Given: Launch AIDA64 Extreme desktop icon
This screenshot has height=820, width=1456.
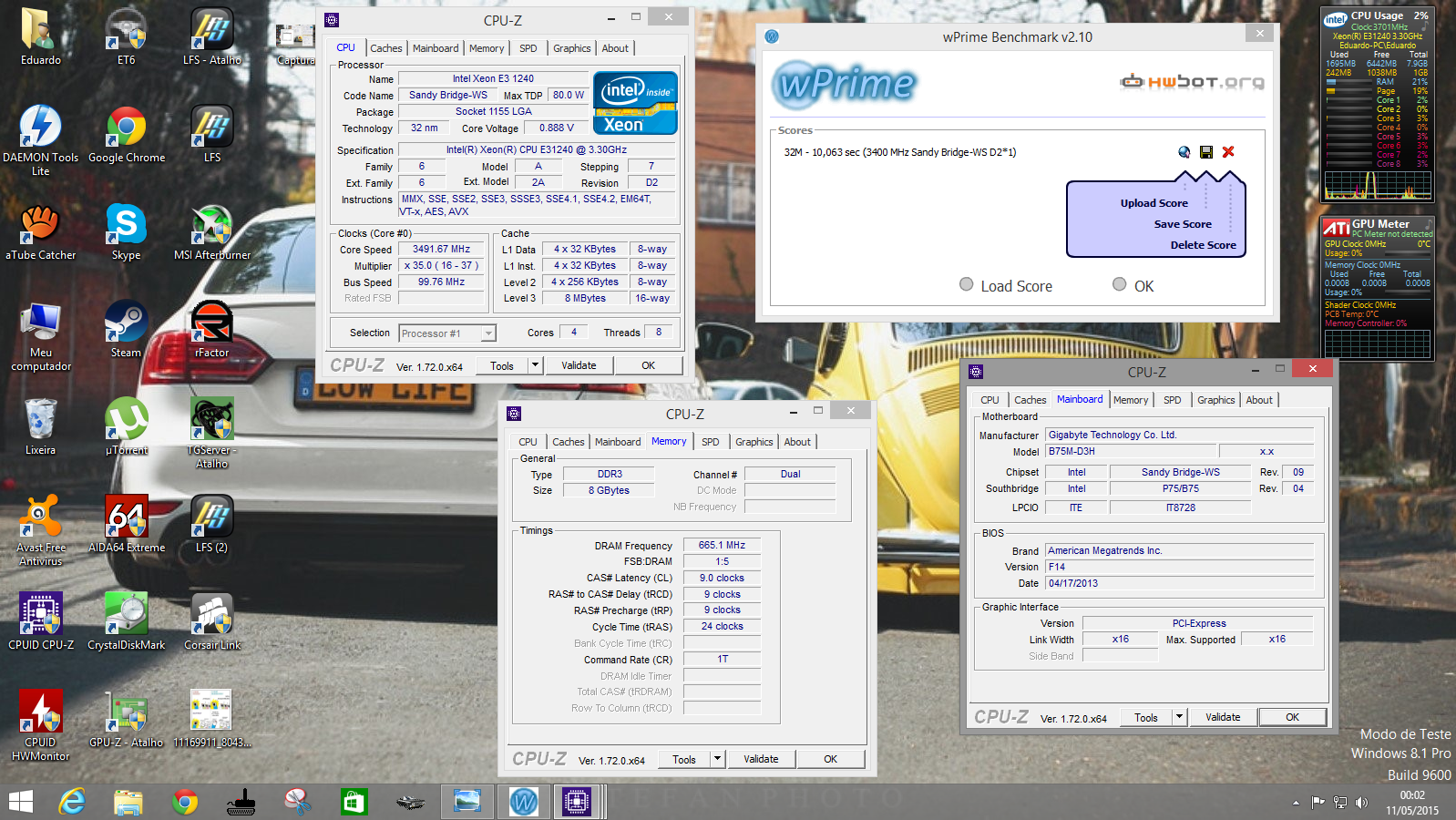Looking at the screenshot, I should 127,524.
